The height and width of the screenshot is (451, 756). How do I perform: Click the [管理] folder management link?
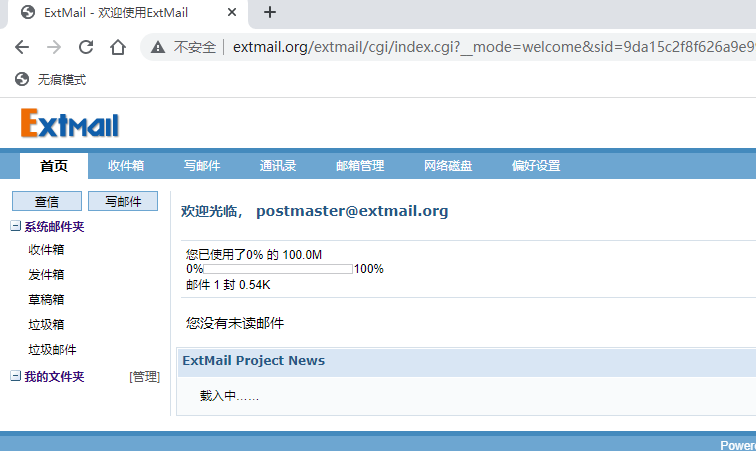click(144, 377)
